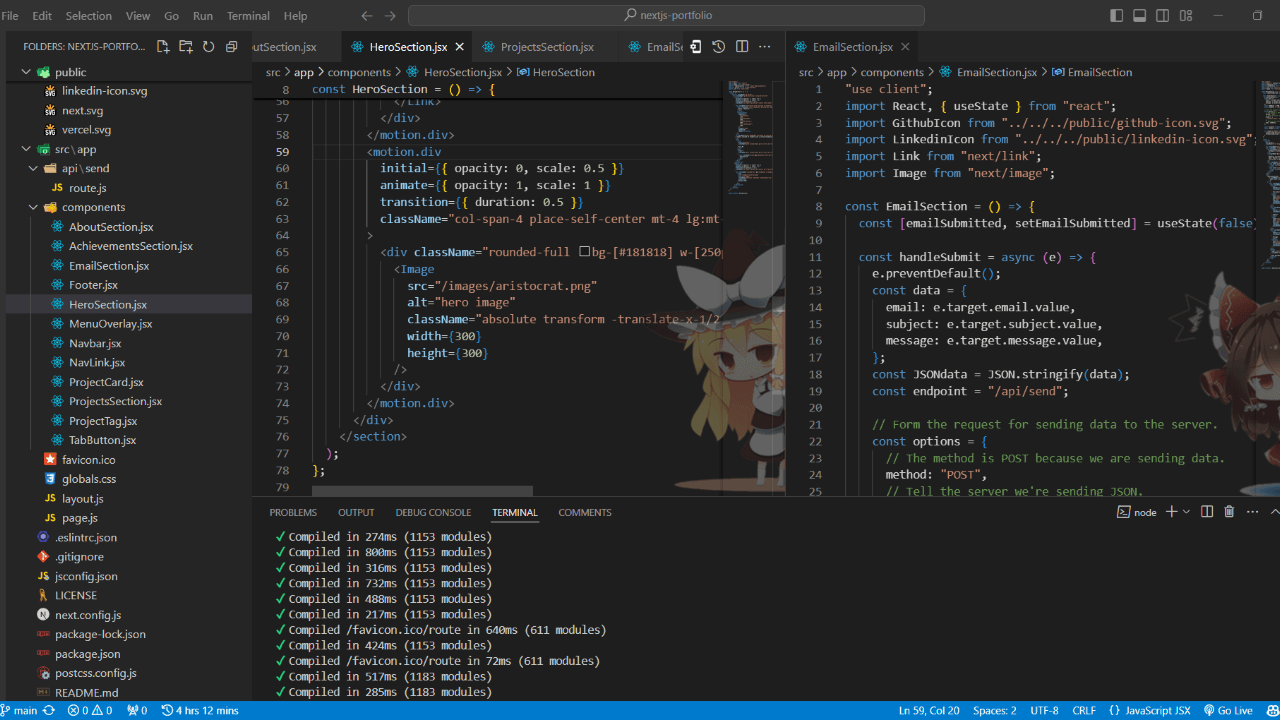
Task: Customize the editor layout
Action: click(1186, 16)
